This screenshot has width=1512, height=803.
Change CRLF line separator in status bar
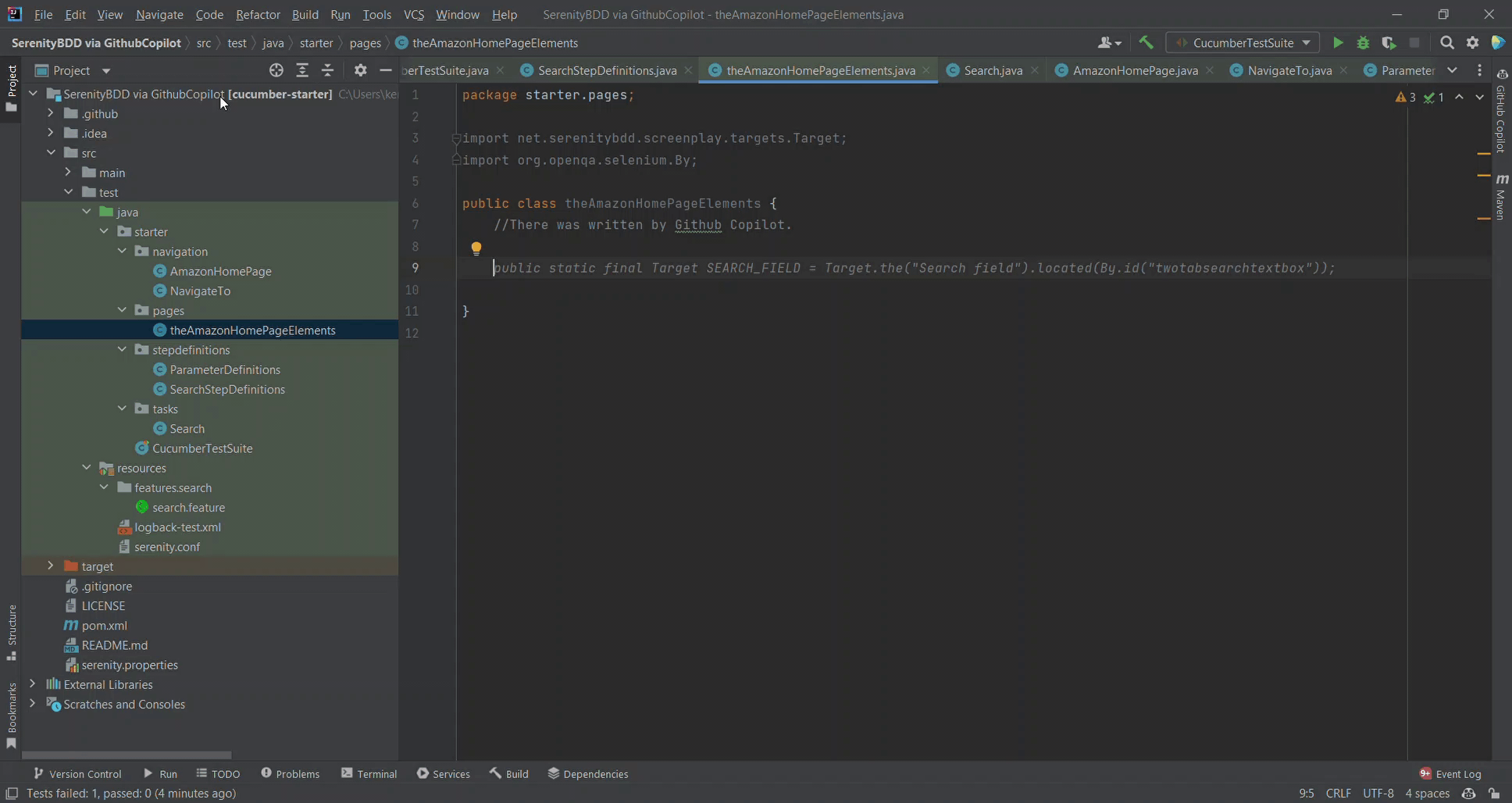pos(1339,793)
